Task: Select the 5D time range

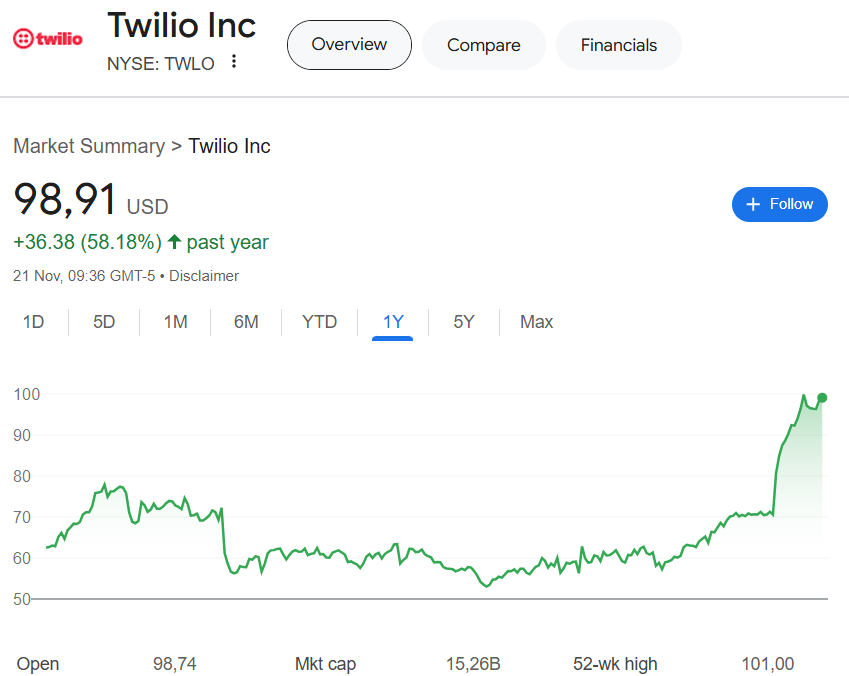Action: [104, 322]
